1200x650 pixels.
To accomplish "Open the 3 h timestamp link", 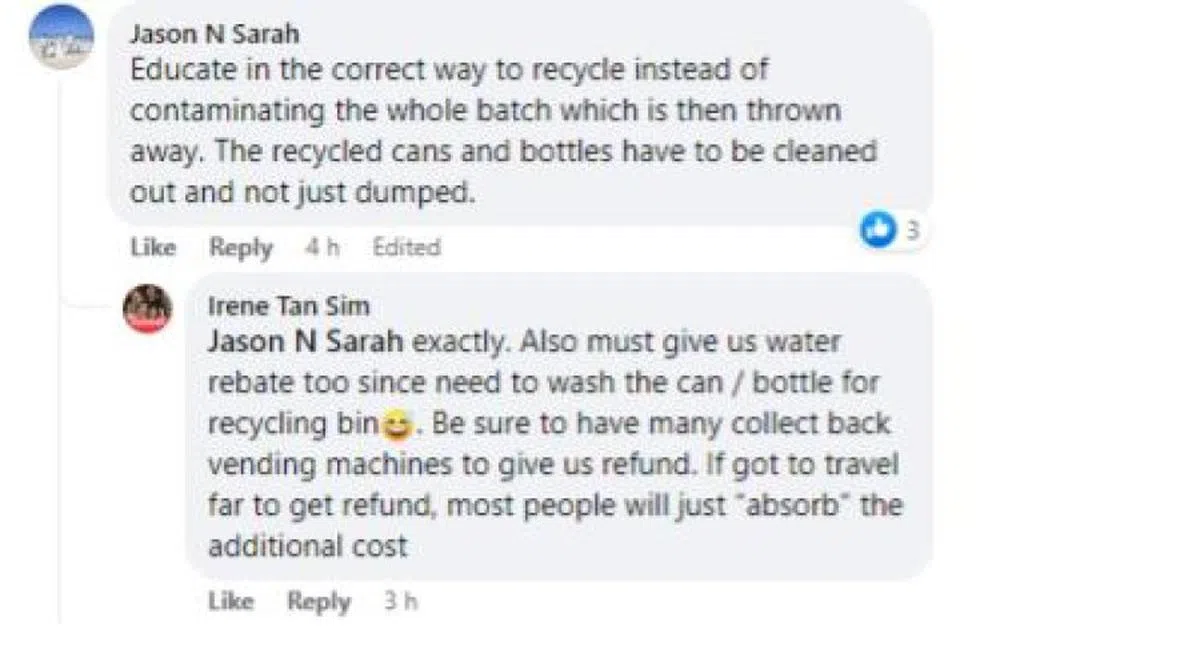I will 400,601.
